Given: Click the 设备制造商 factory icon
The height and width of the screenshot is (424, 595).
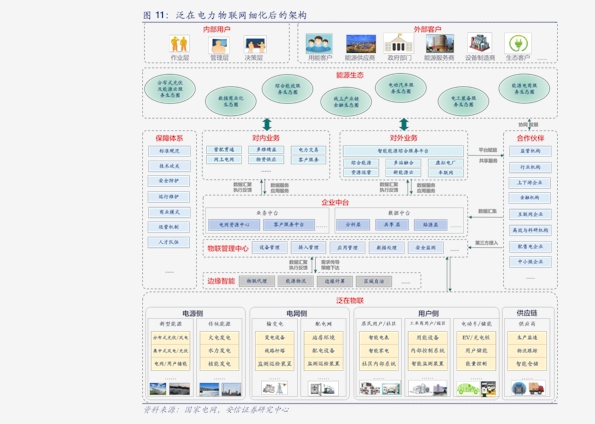Looking at the screenshot, I should pyautogui.click(x=480, y=43).
